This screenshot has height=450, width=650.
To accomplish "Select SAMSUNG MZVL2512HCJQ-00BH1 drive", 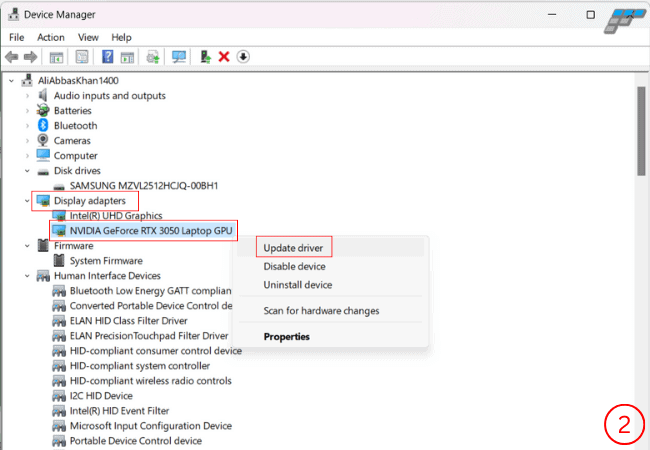I will (x=144, y=186).
